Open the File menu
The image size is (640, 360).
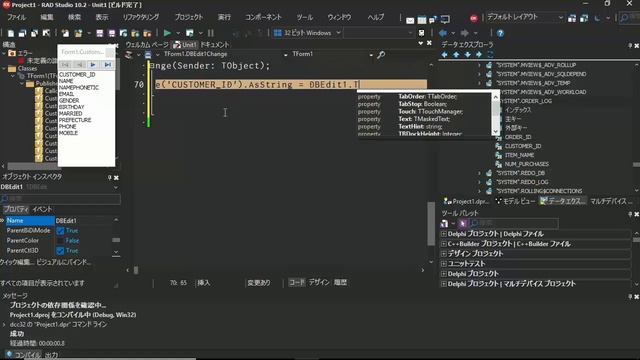16,17
